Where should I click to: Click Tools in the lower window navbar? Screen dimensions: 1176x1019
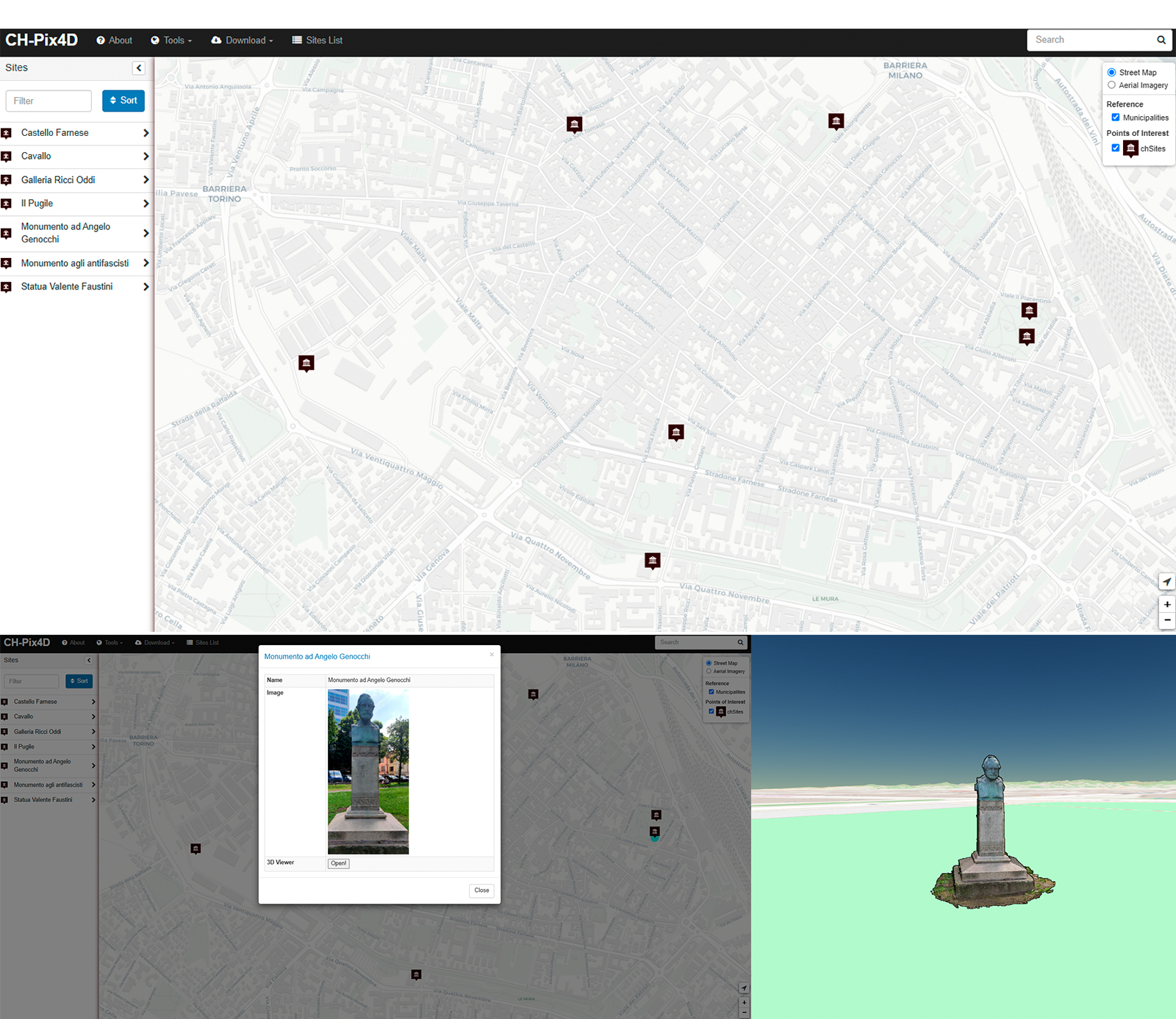click(x=110, y=643)
